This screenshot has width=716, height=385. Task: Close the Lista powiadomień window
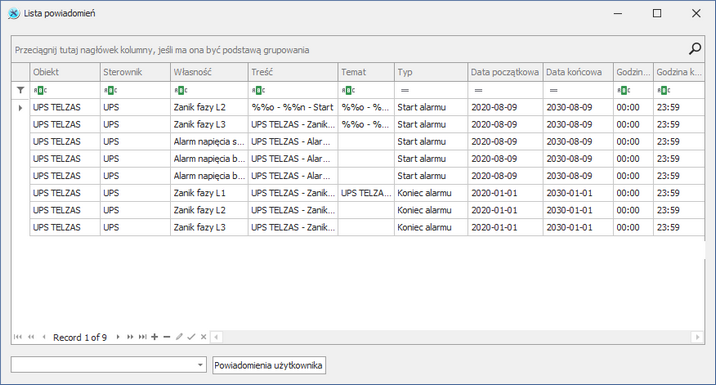pos(696,13)
